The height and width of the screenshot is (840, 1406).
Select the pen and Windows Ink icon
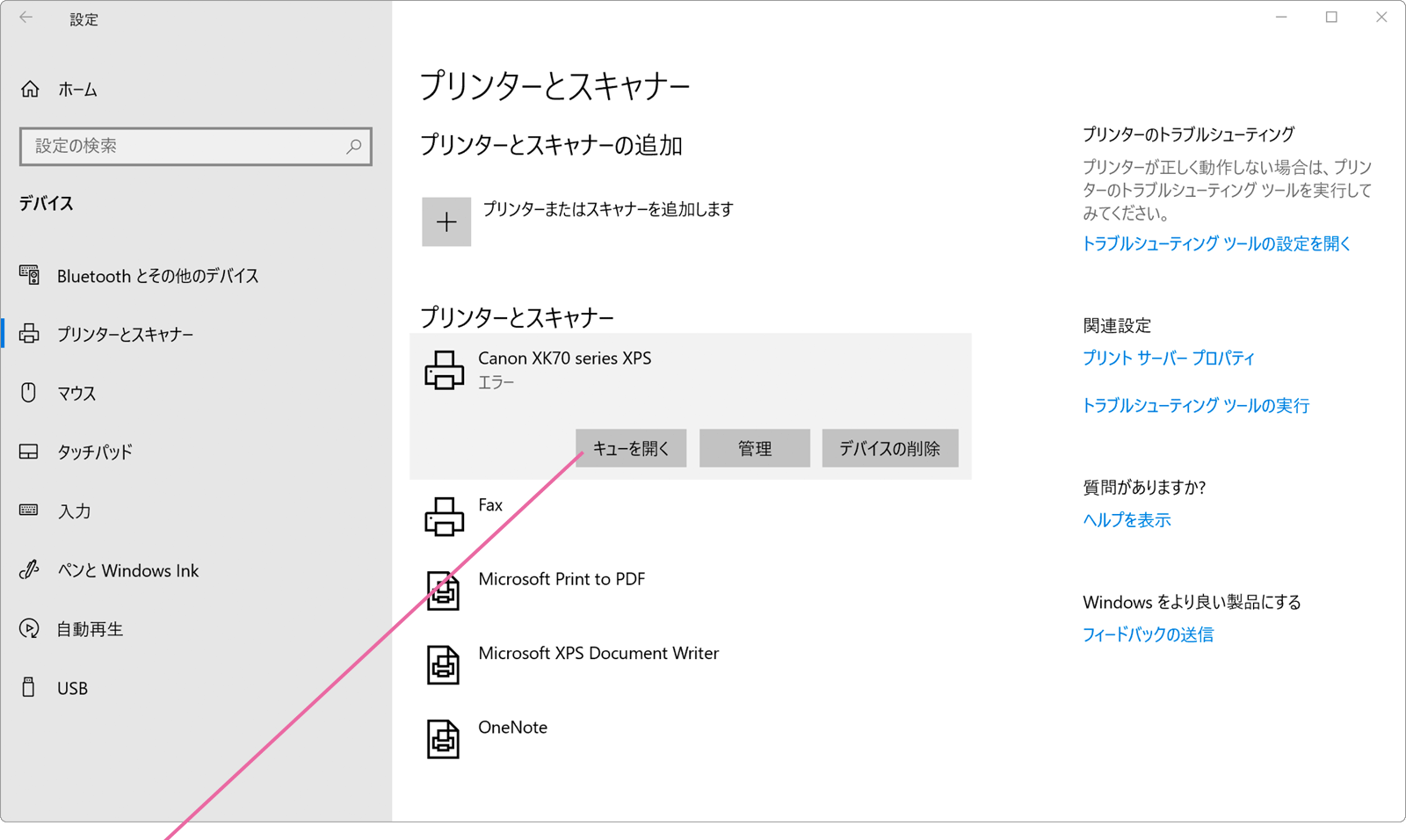coord(29,569)
